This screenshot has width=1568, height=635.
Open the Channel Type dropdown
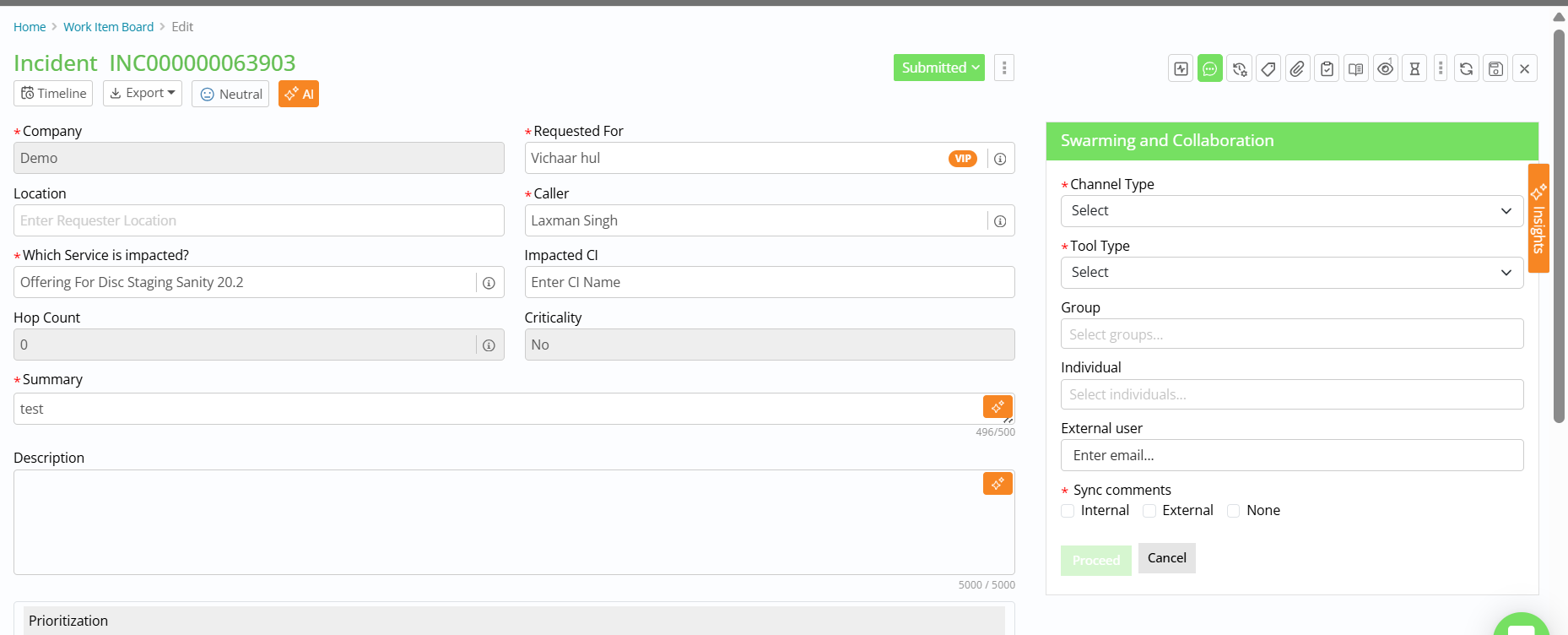[x=1292, y=211]
